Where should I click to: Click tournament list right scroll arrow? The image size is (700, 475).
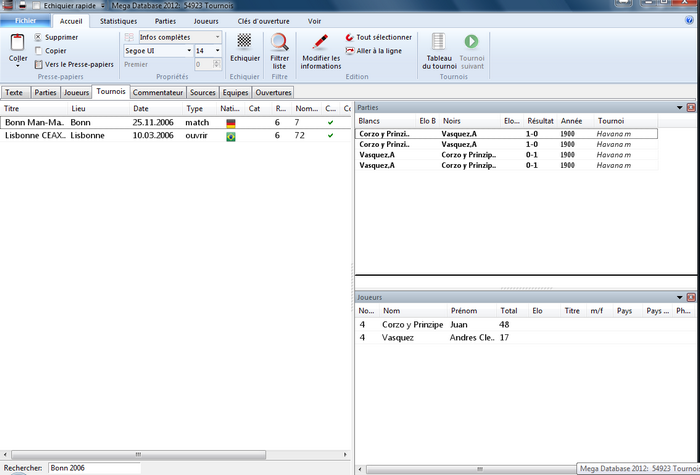click(x=345, y=454)
